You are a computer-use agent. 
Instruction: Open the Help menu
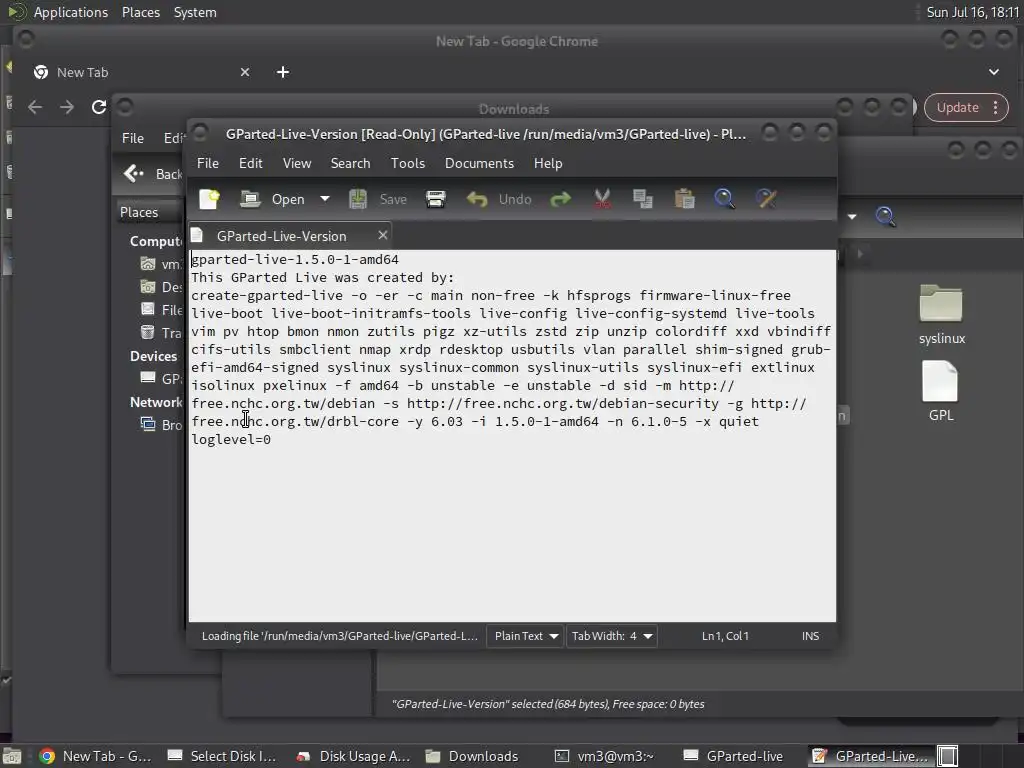tap(548, 163)
